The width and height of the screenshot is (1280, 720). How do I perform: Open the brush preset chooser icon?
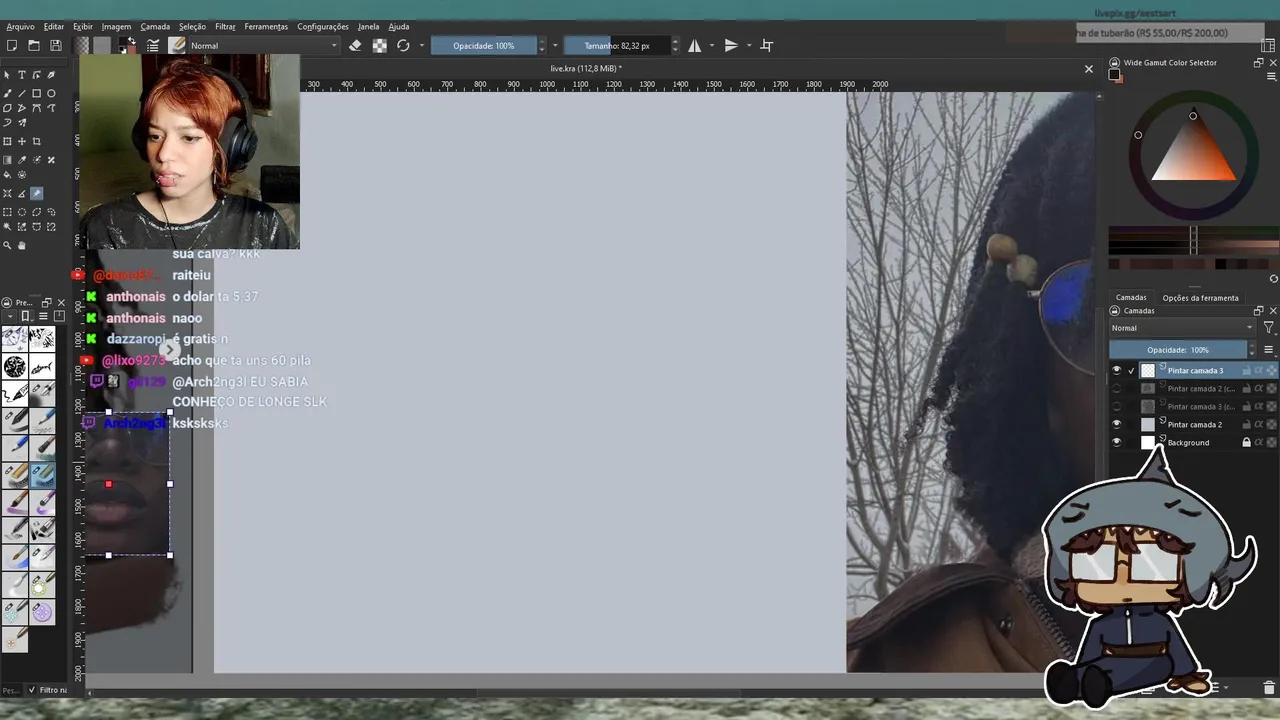pos(177,45)
